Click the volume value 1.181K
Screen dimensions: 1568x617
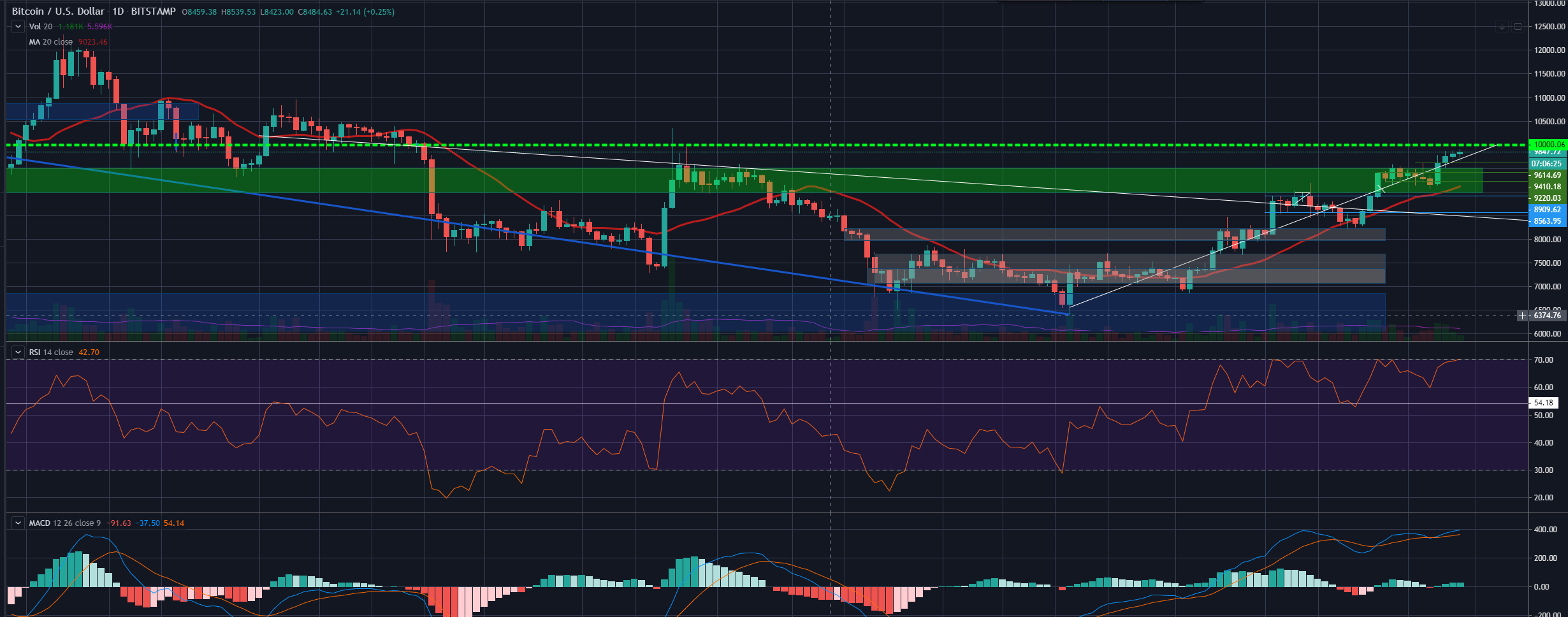(71, 27)
